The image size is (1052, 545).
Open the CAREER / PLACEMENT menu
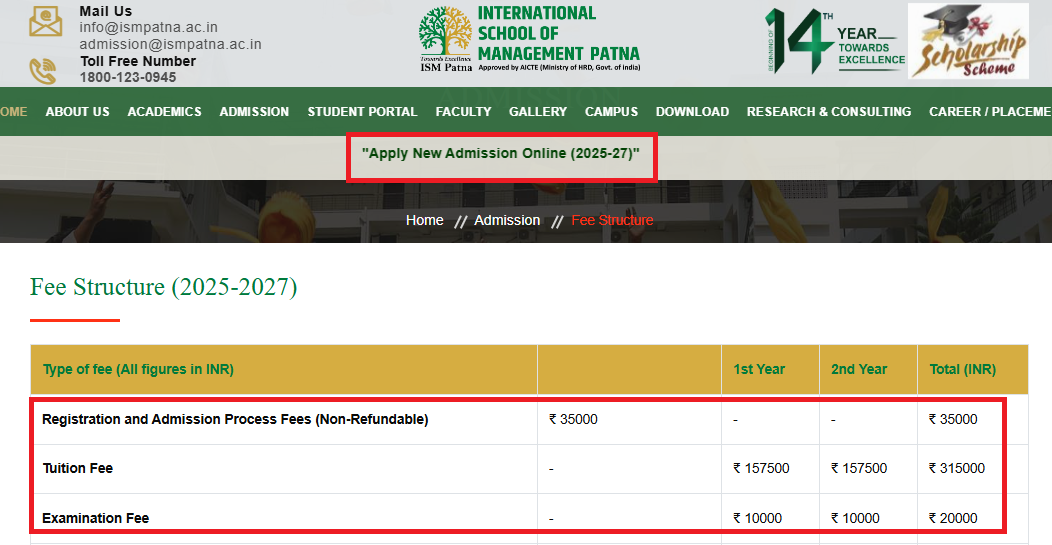point(990,111)
